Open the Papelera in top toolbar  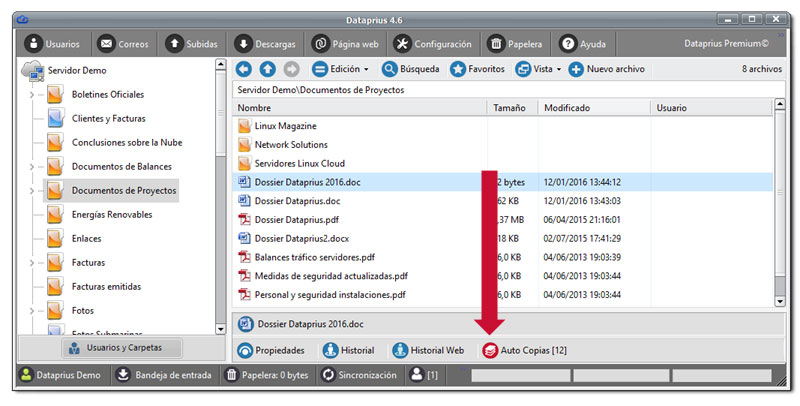tap(515, 44)
